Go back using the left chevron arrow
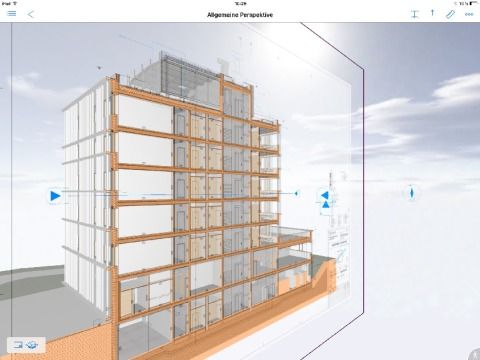The width and height of the screenshot is (480, 360). [31, 14]
